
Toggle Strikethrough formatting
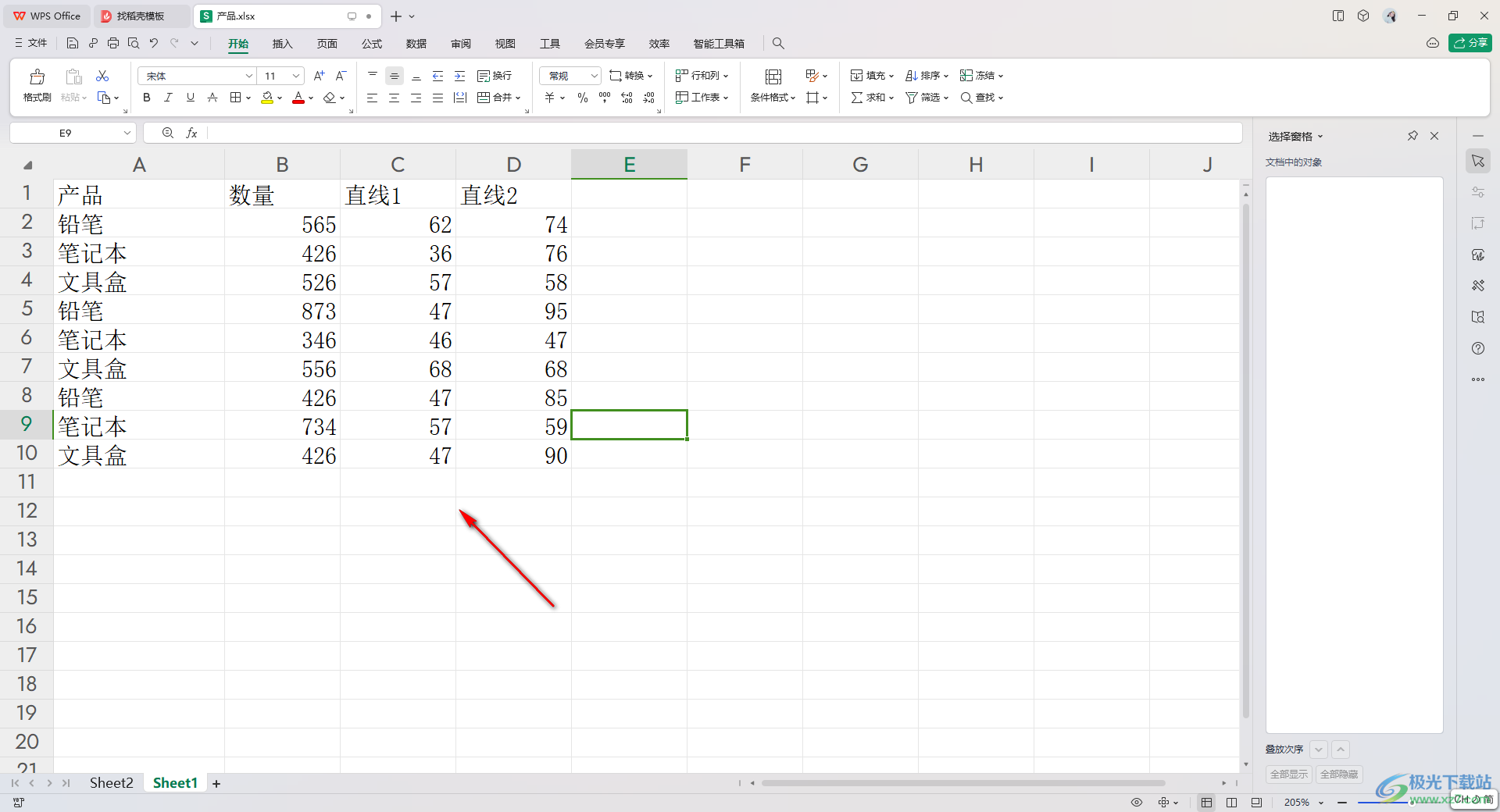click(x=212, y=98)
